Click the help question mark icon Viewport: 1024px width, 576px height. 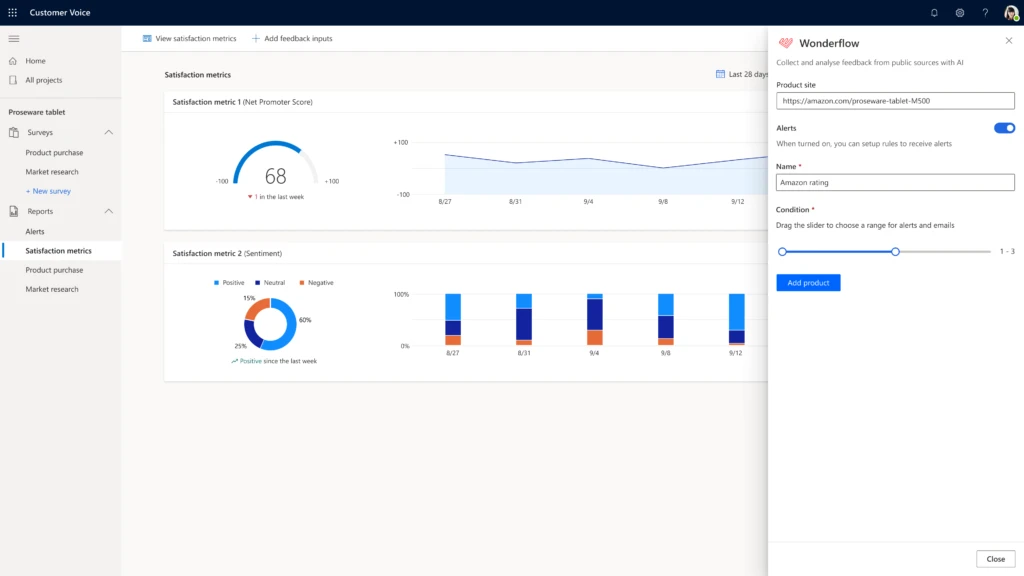tap(985, 13)
